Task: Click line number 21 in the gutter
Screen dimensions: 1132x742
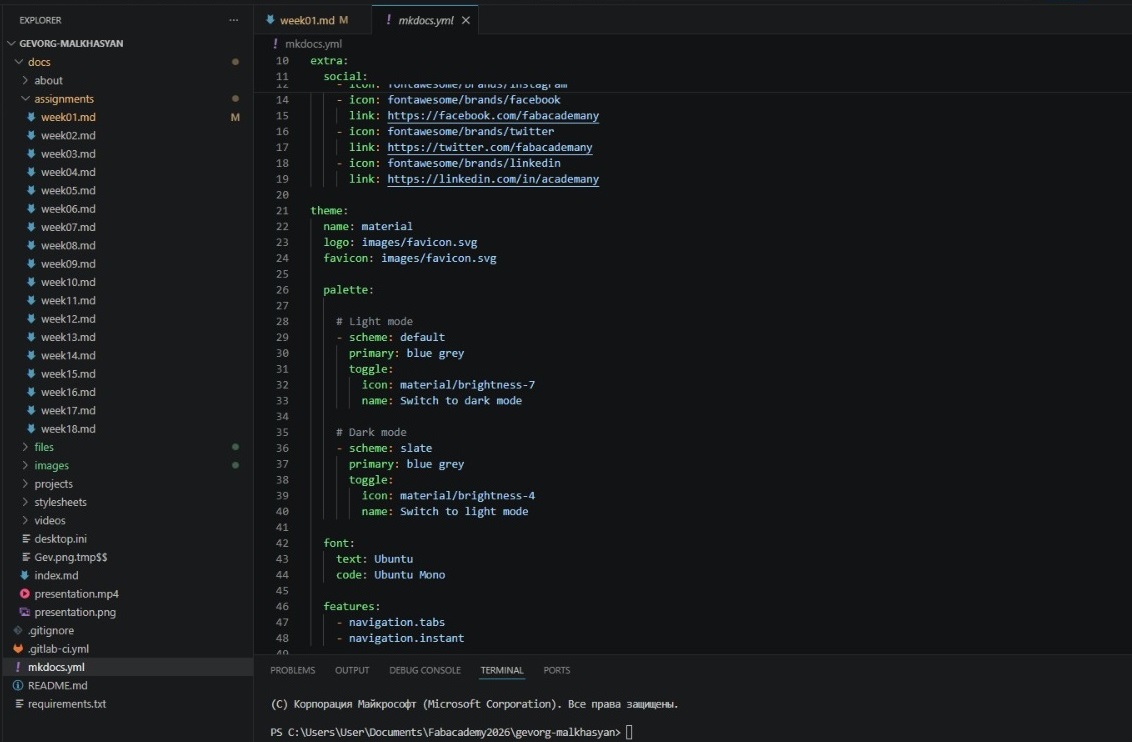Action: [x=282, y=211]
